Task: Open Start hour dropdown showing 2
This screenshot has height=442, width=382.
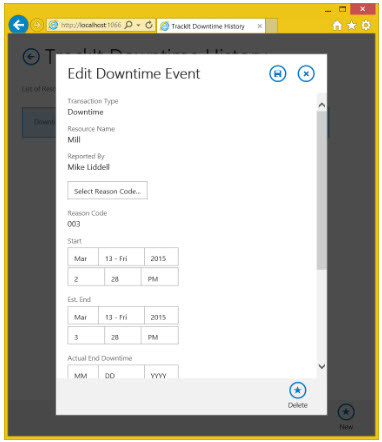Action: (x=86, y=277)
